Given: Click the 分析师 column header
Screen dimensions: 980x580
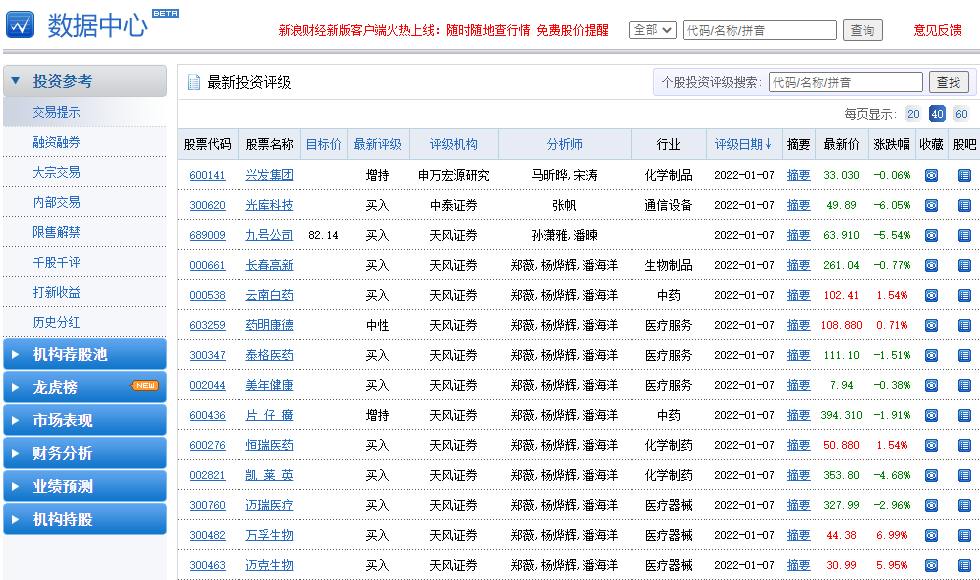Looking at the screenshot, I should coord(565,144).
